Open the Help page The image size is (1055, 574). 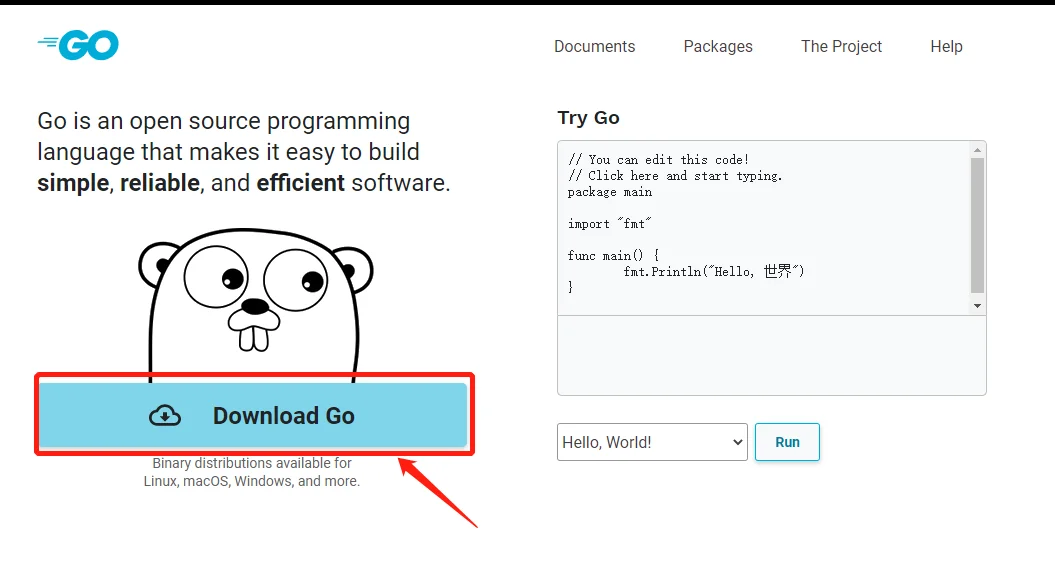946,46
